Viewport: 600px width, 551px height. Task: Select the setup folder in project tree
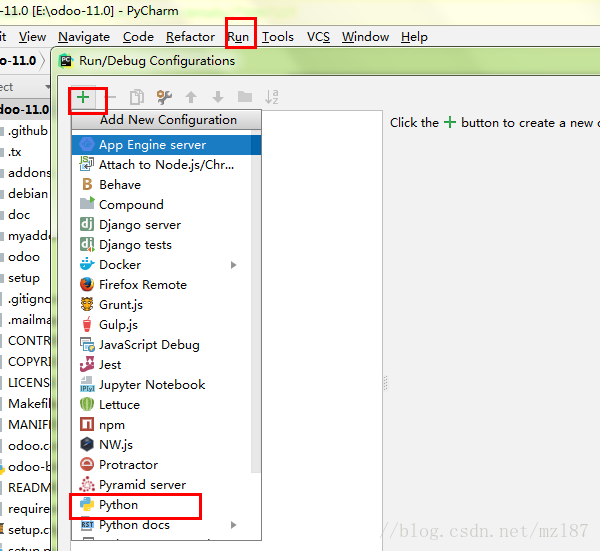coord(24,278)
